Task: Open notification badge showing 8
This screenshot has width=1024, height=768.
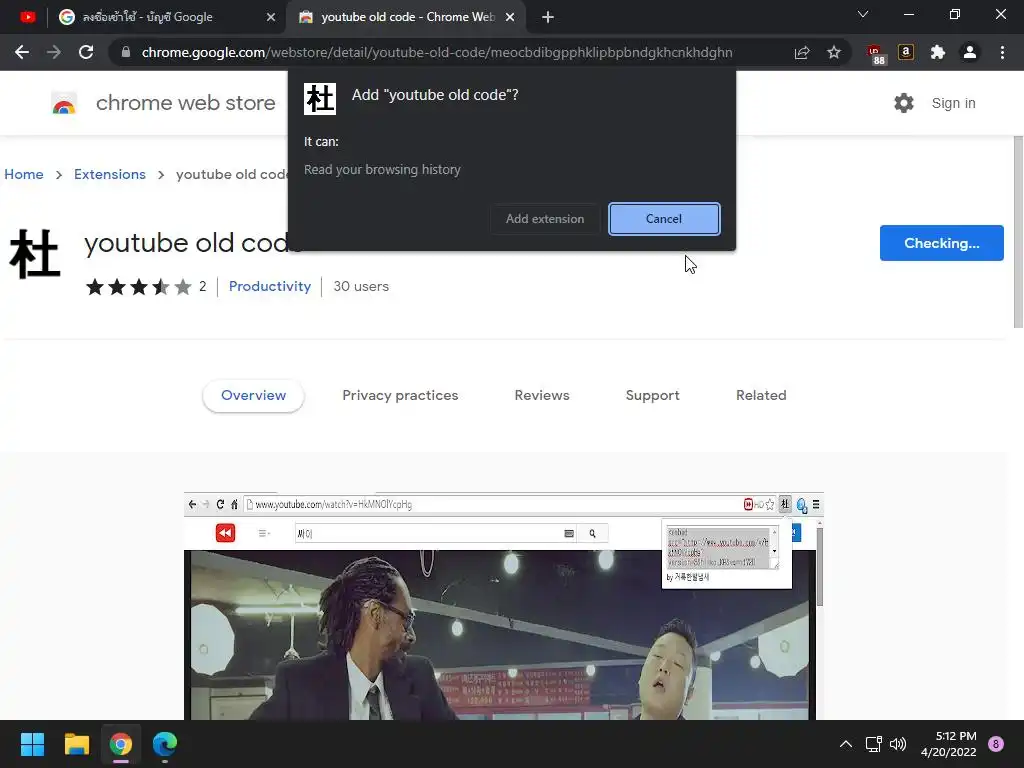Action: (995, 744)
